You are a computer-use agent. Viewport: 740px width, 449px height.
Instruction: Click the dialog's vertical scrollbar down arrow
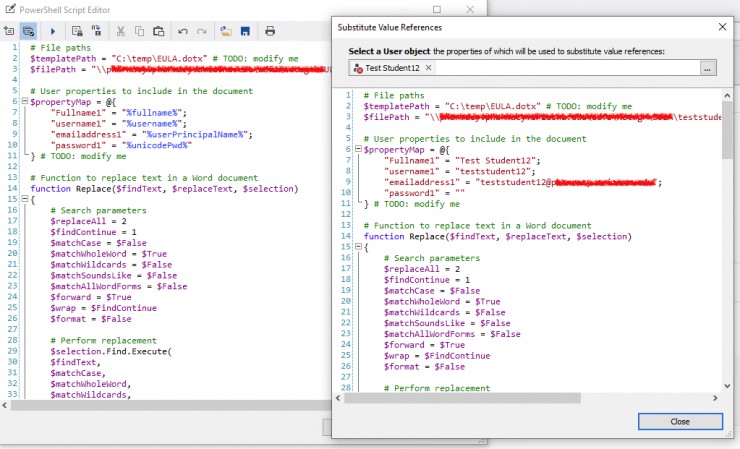pos(727,386)
